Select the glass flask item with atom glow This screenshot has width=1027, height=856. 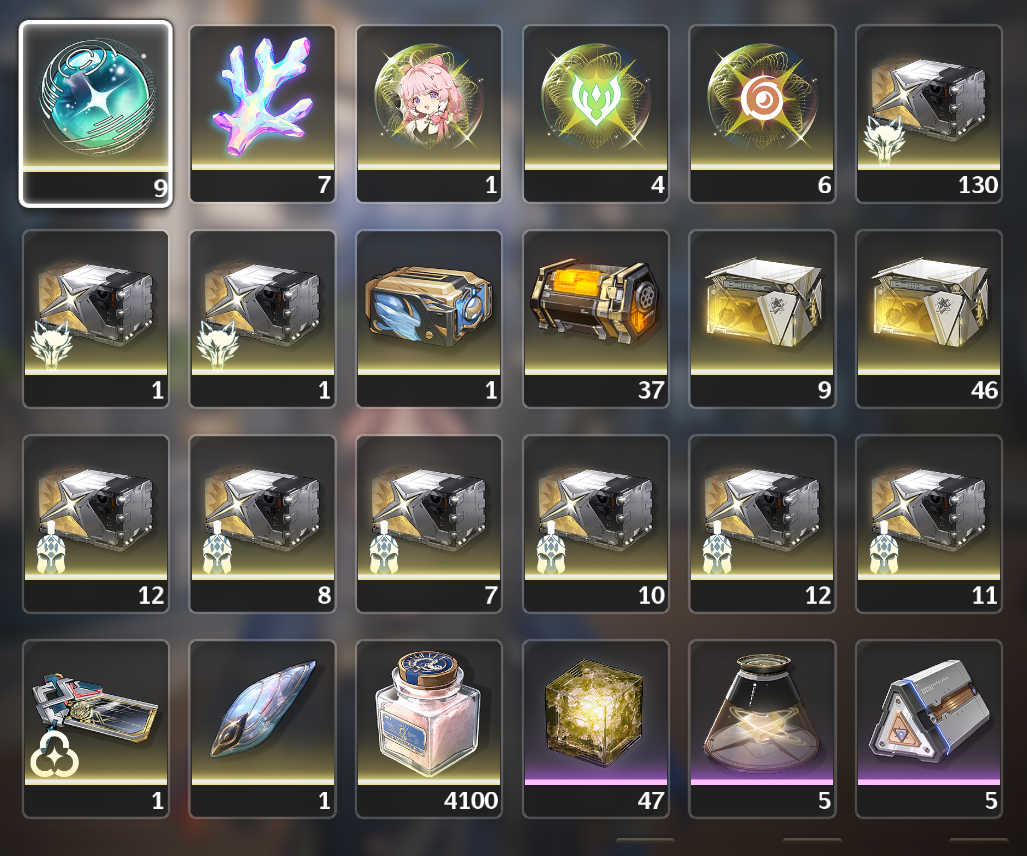click(x=762, y=729)
